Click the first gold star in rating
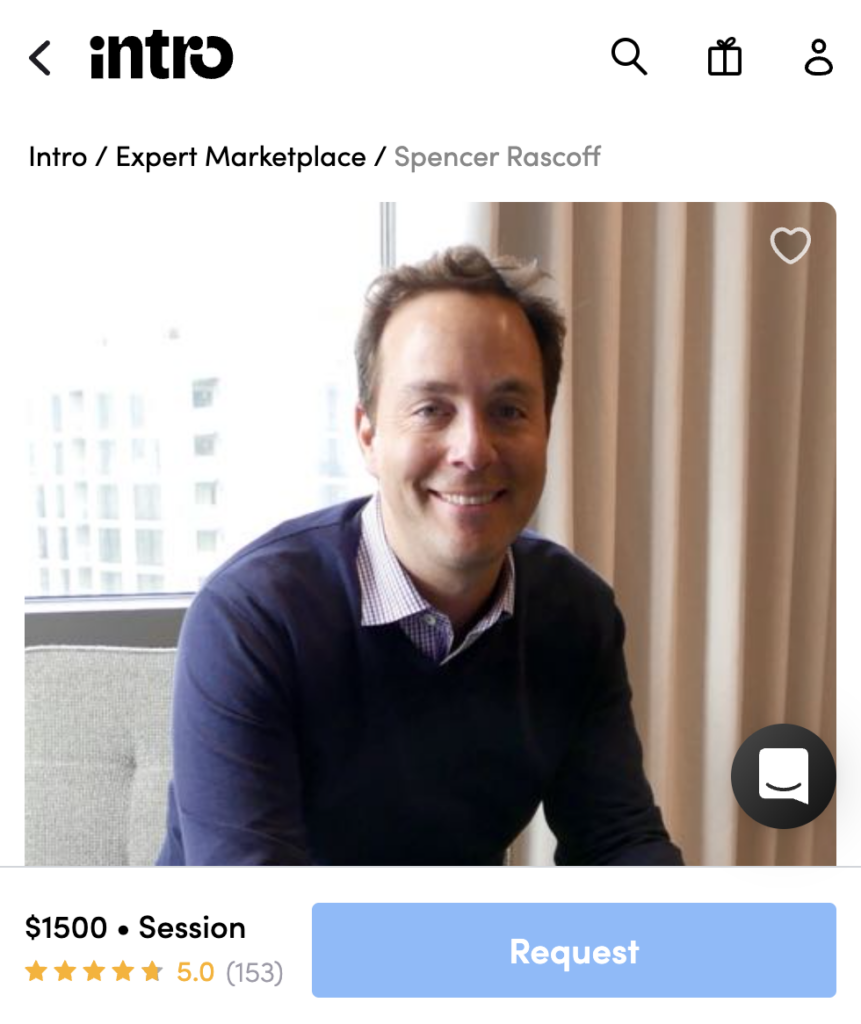861x1024 pixels. 37,971
